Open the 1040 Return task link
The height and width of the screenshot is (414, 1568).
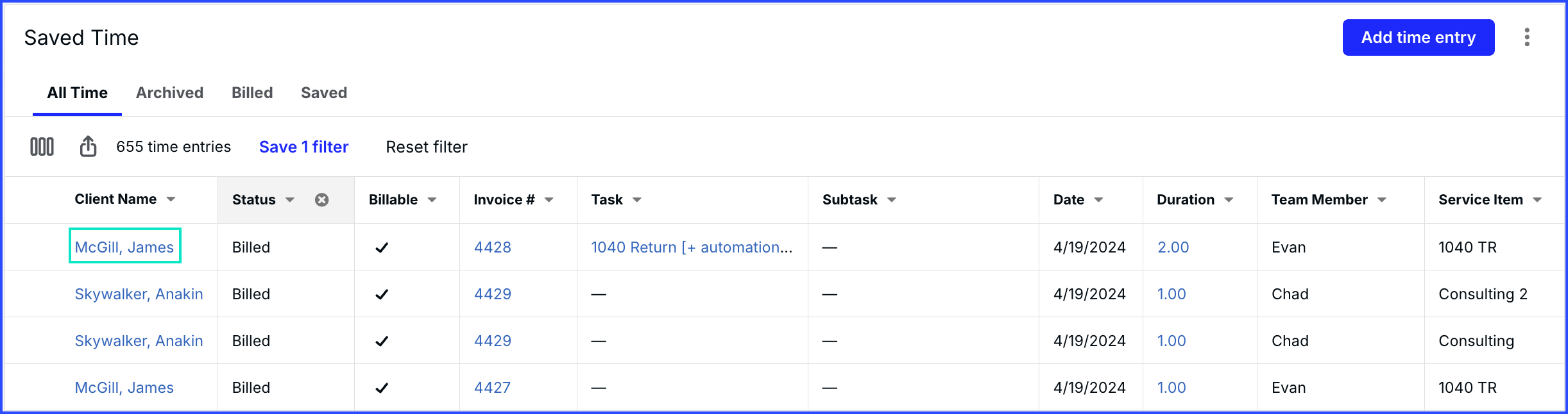(x=692, y=247)
